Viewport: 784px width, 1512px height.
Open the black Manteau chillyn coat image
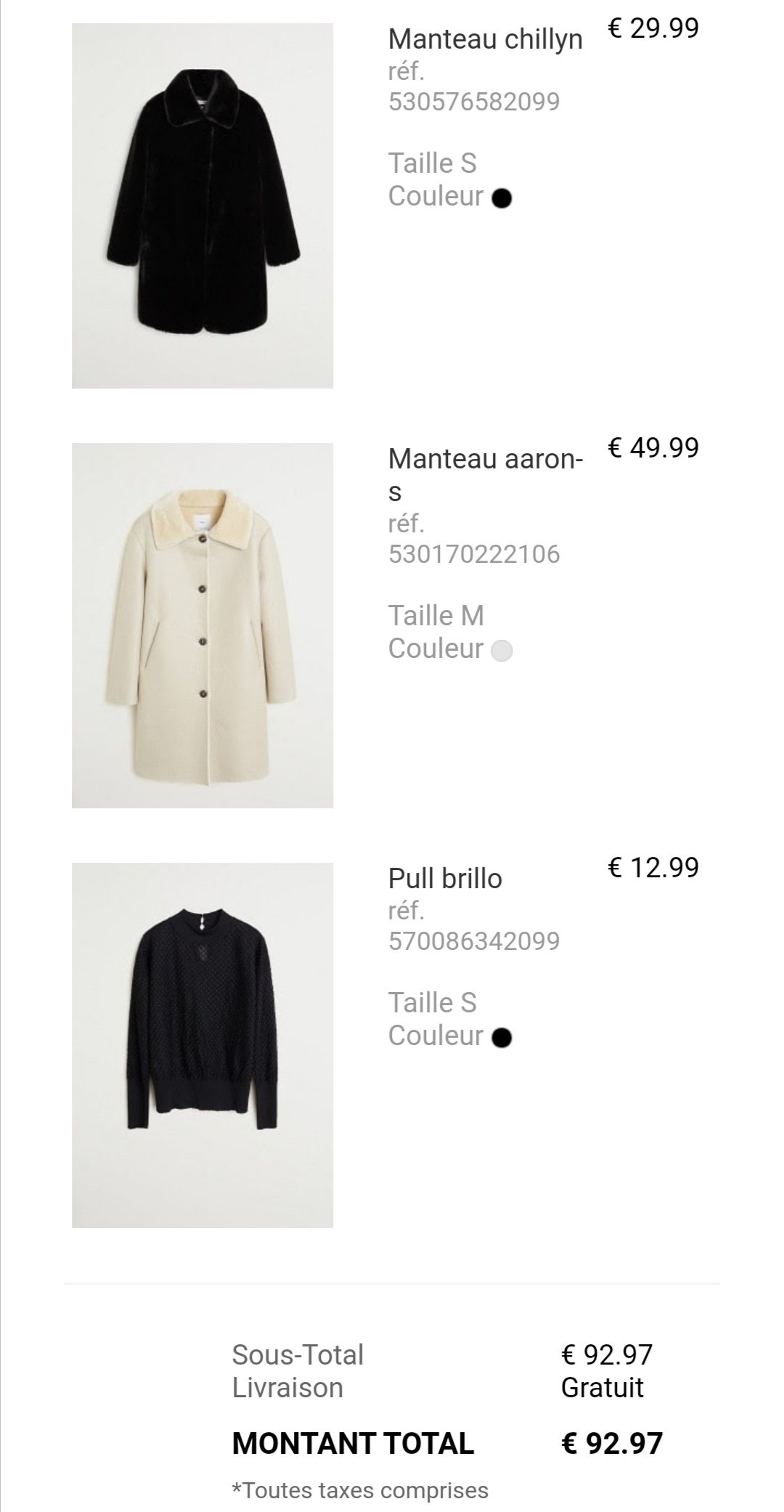pos(203,206)
